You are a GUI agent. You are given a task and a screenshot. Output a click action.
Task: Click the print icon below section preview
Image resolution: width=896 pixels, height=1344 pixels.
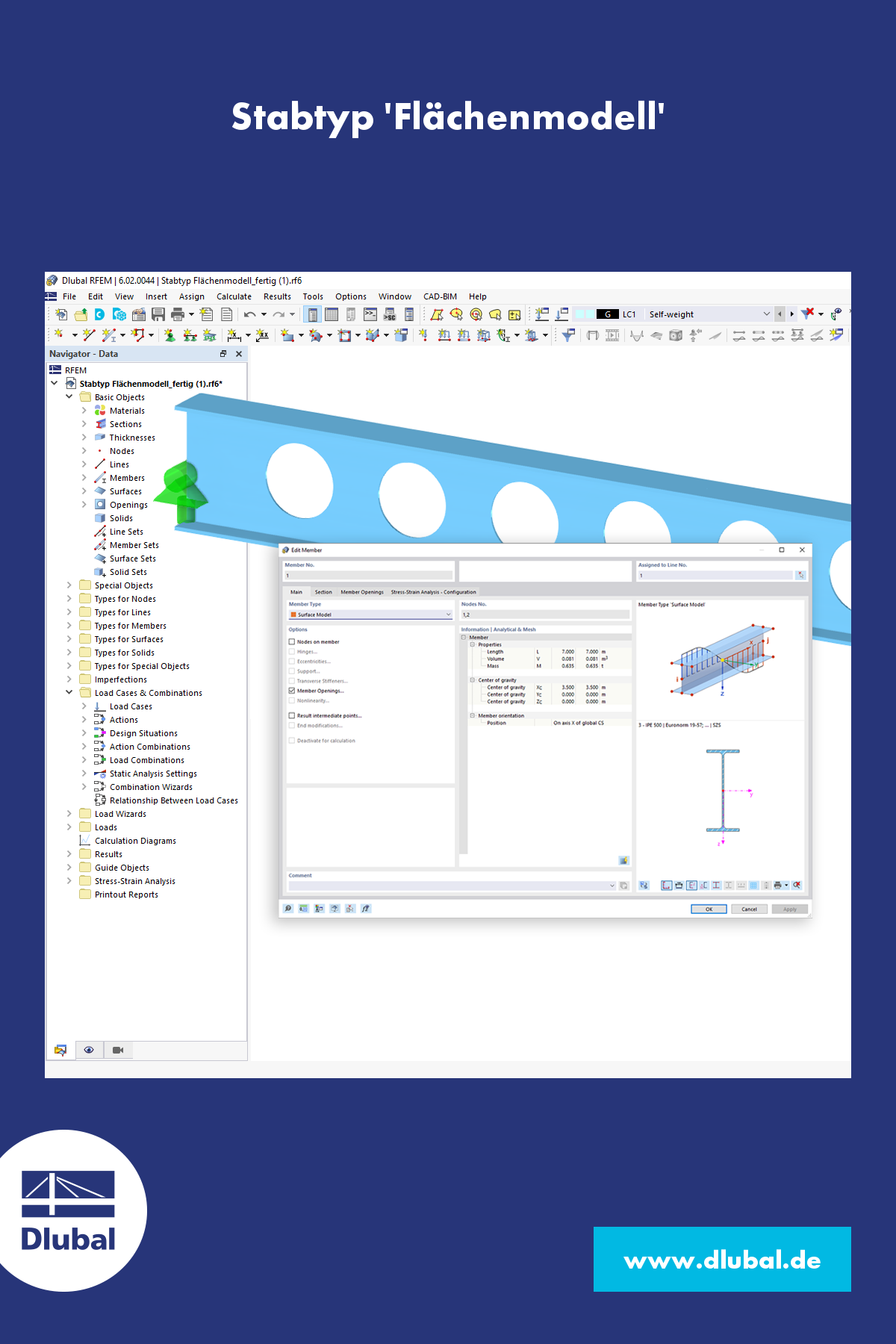click(778, 885)
